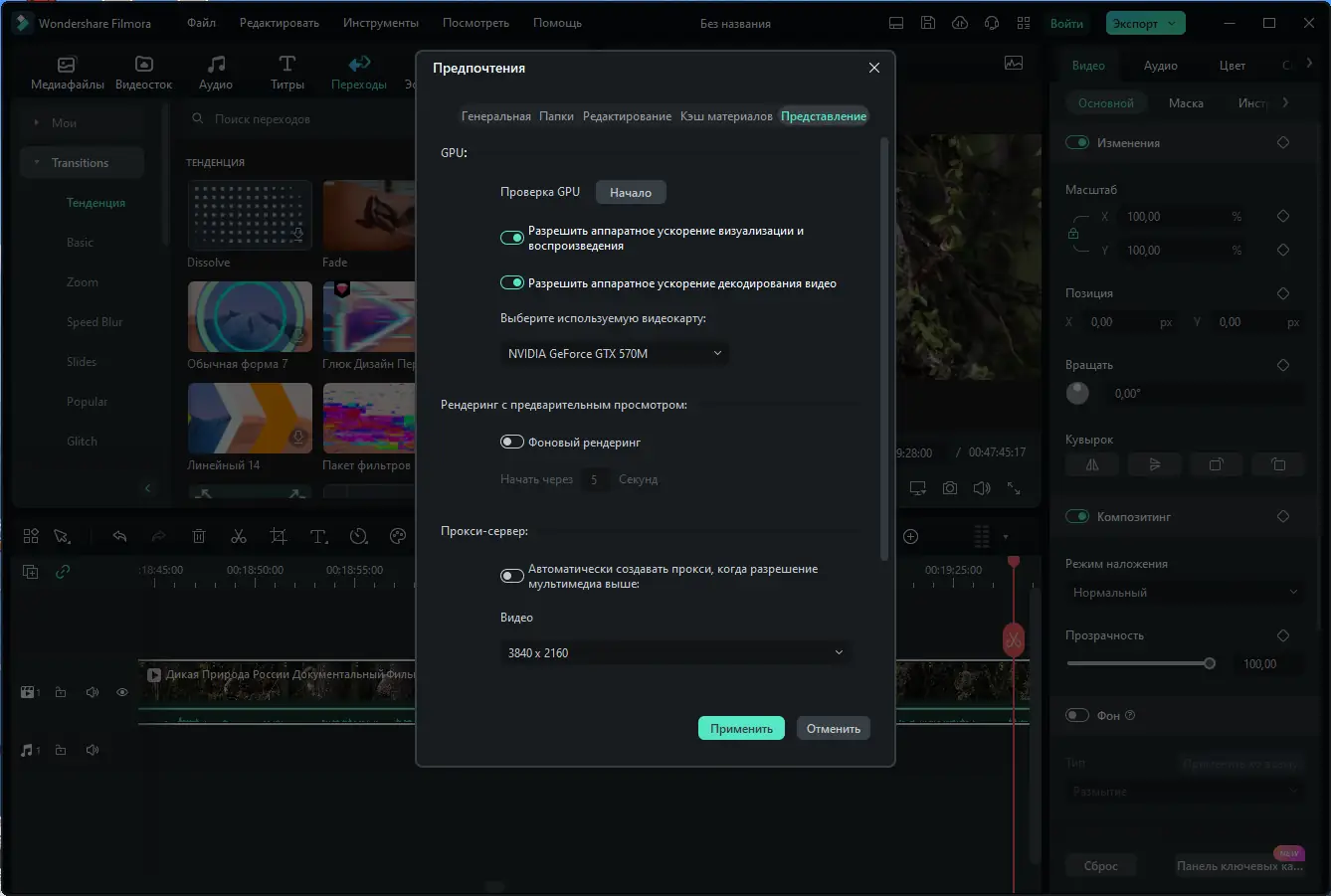
Task: Click the save project icon in title bar
Action: [x=928, y=23]
